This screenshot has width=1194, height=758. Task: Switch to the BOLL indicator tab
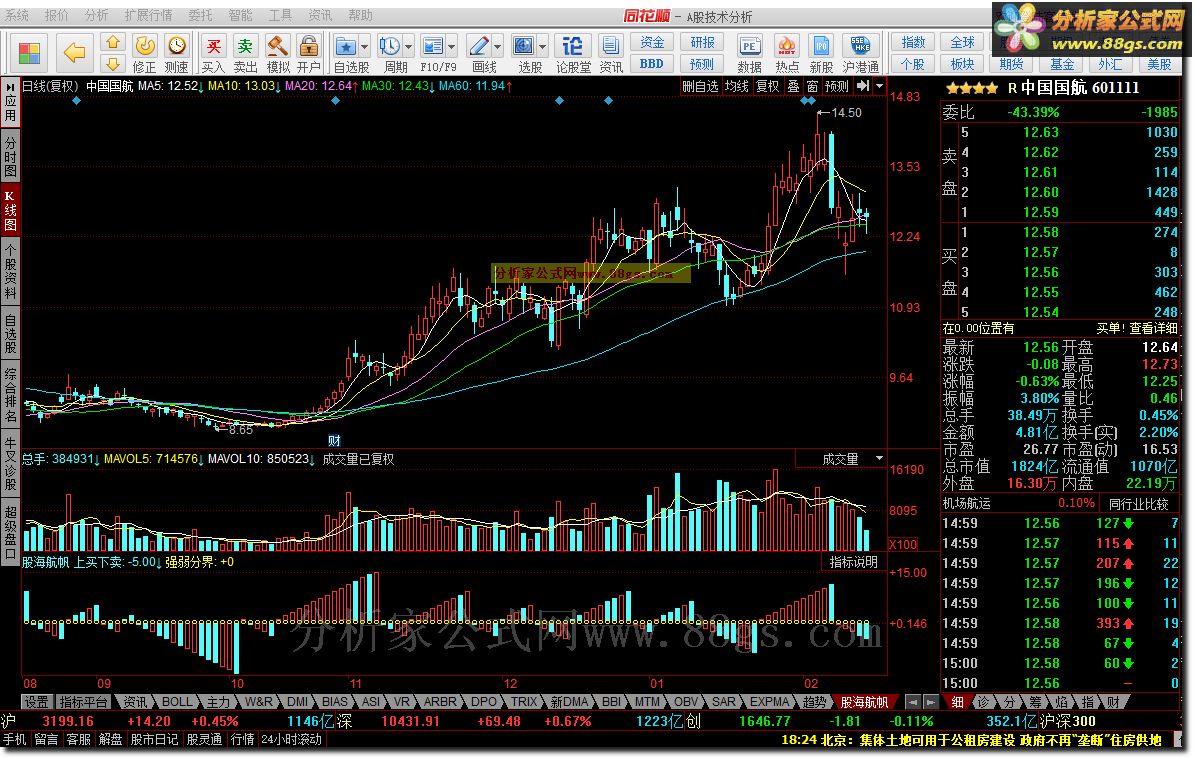(x=177, y=702)
